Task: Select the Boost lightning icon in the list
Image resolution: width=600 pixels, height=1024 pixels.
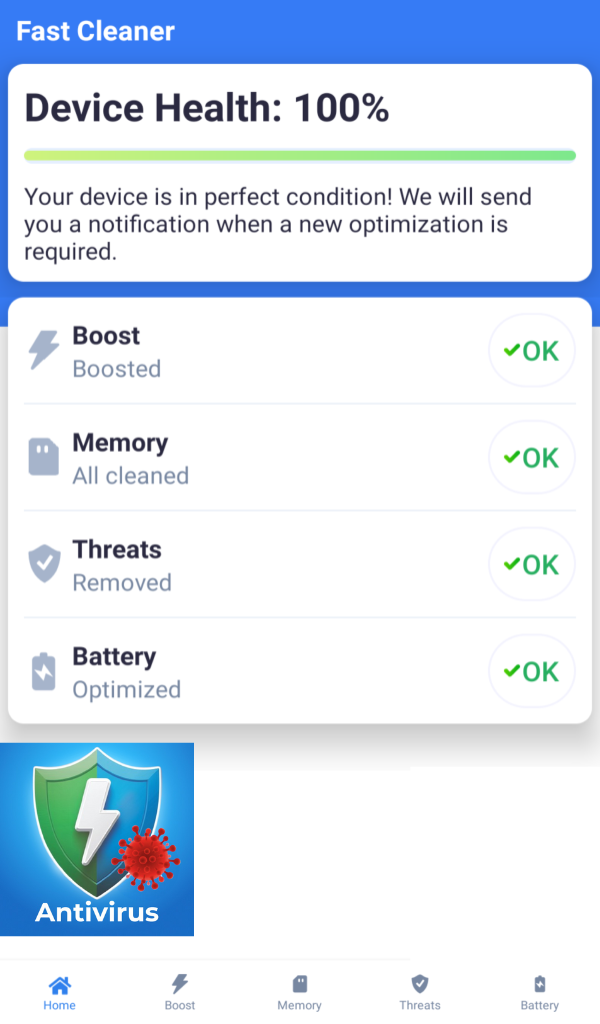Action: click(x=43, y=350)
